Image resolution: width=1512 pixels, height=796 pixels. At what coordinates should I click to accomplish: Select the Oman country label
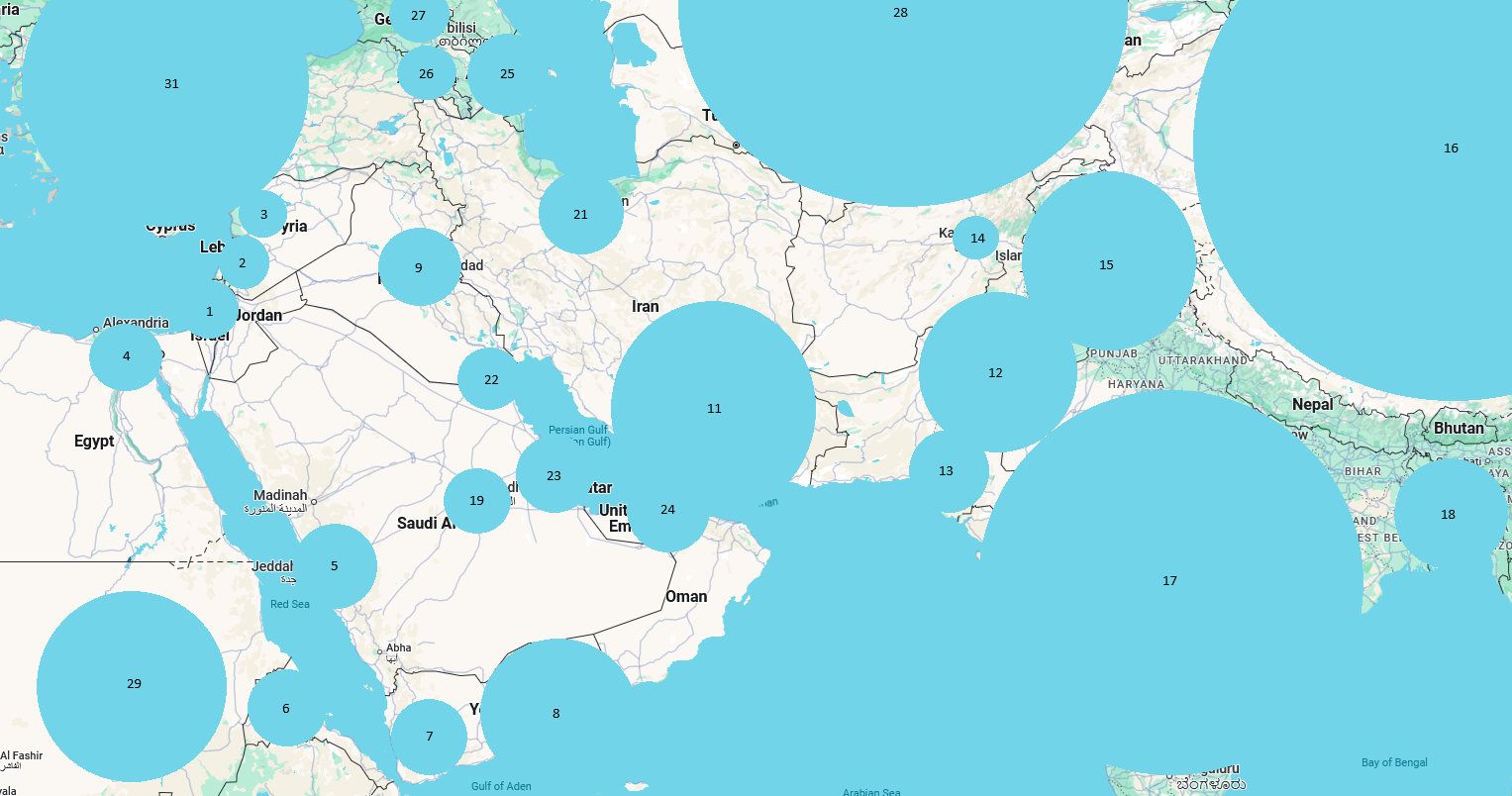click(x=686, y=596)
